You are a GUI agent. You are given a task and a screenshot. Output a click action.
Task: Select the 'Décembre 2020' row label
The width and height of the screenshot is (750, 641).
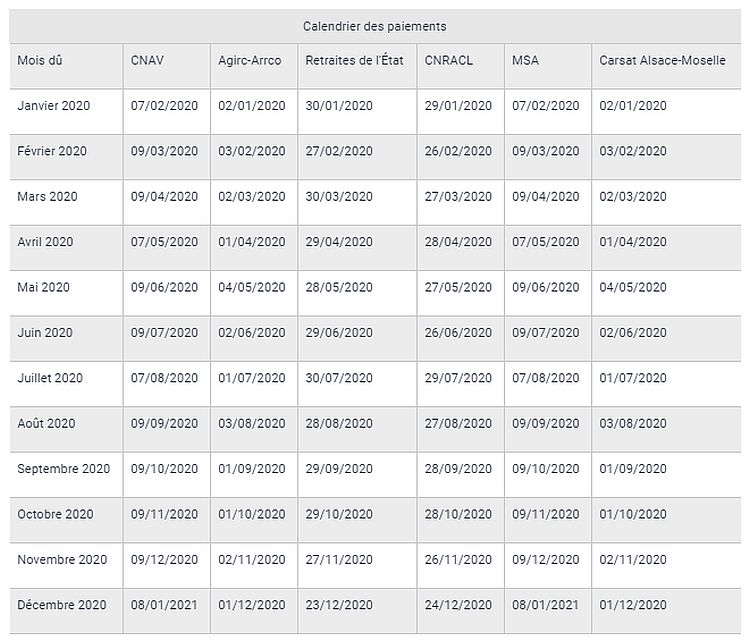(x=62, y=605)
